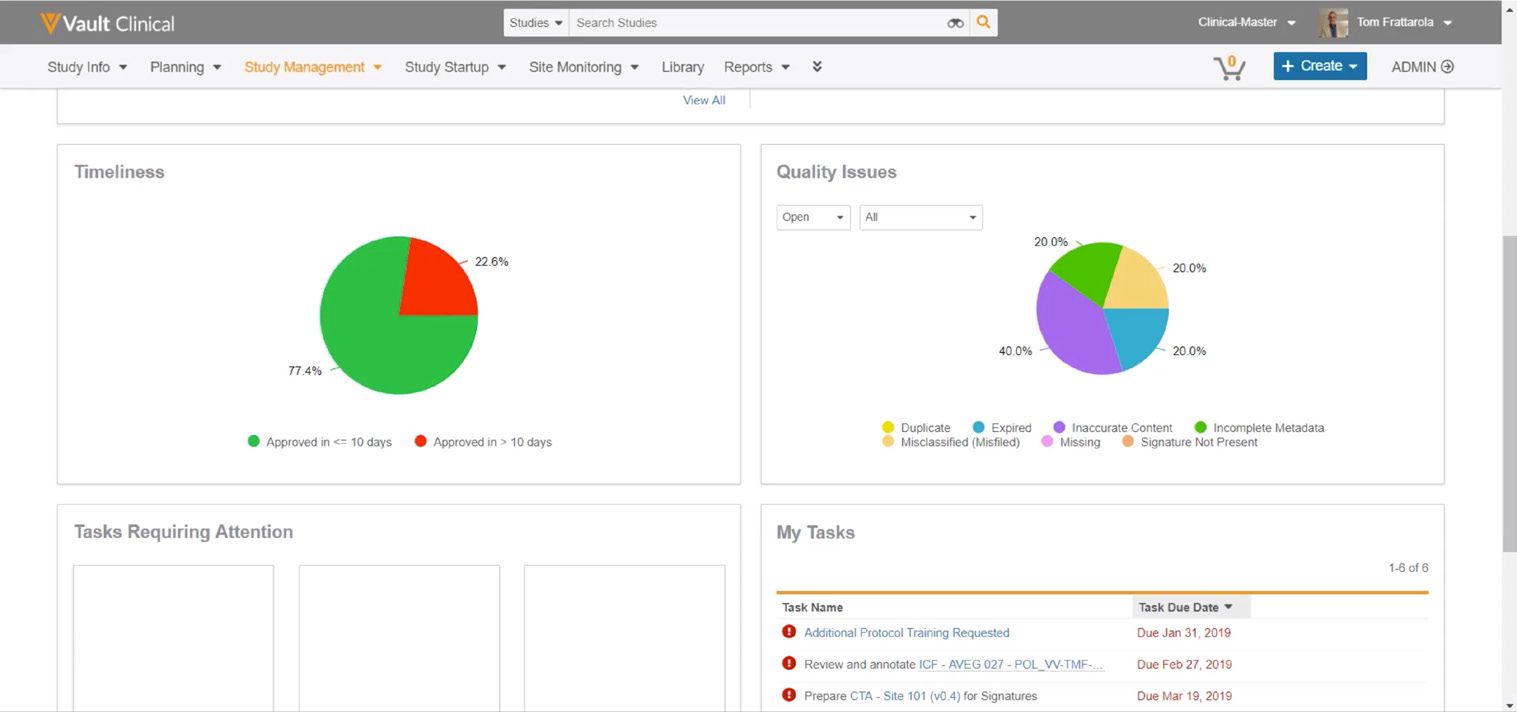The height and width of the screenshot is (712, 1517).
Task: Click alert icon for Additional Protocol Training
Action: 789,632
